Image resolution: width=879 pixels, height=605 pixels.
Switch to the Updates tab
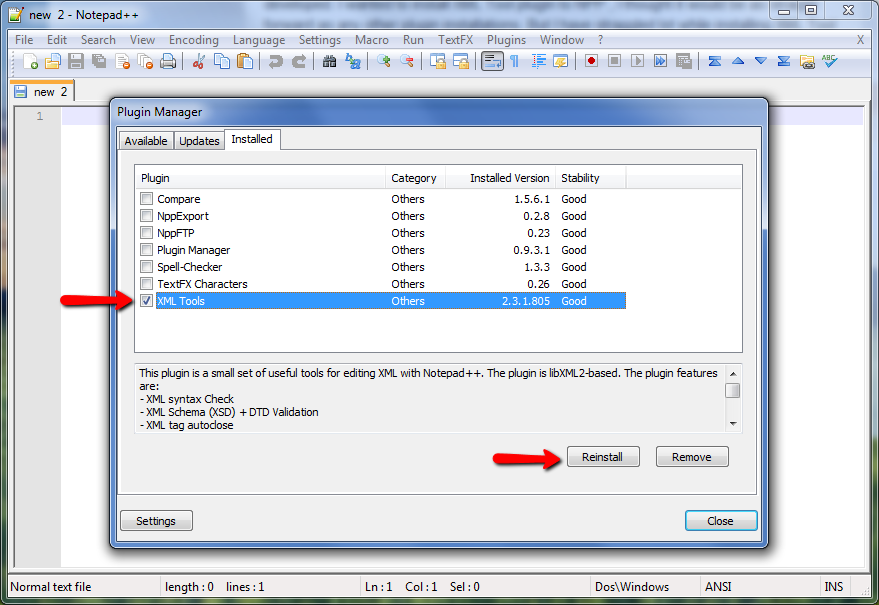click(x=199, y=141)
